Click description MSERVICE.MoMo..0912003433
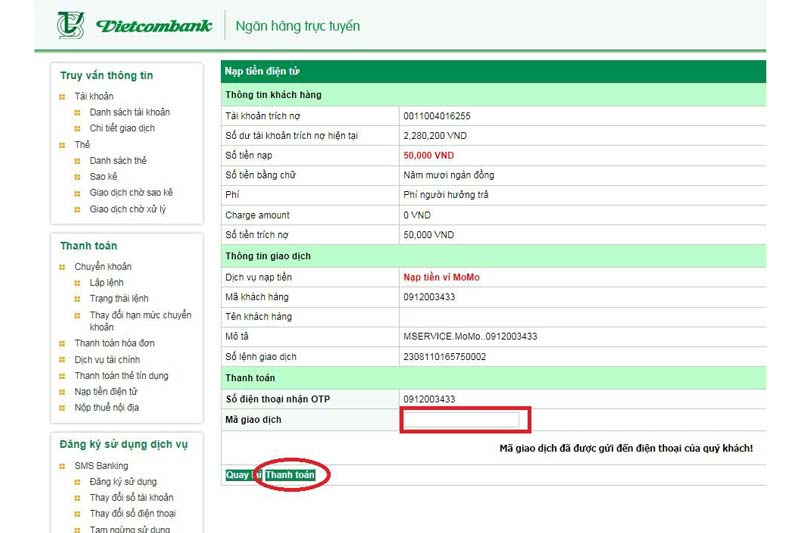 point(470,337)
